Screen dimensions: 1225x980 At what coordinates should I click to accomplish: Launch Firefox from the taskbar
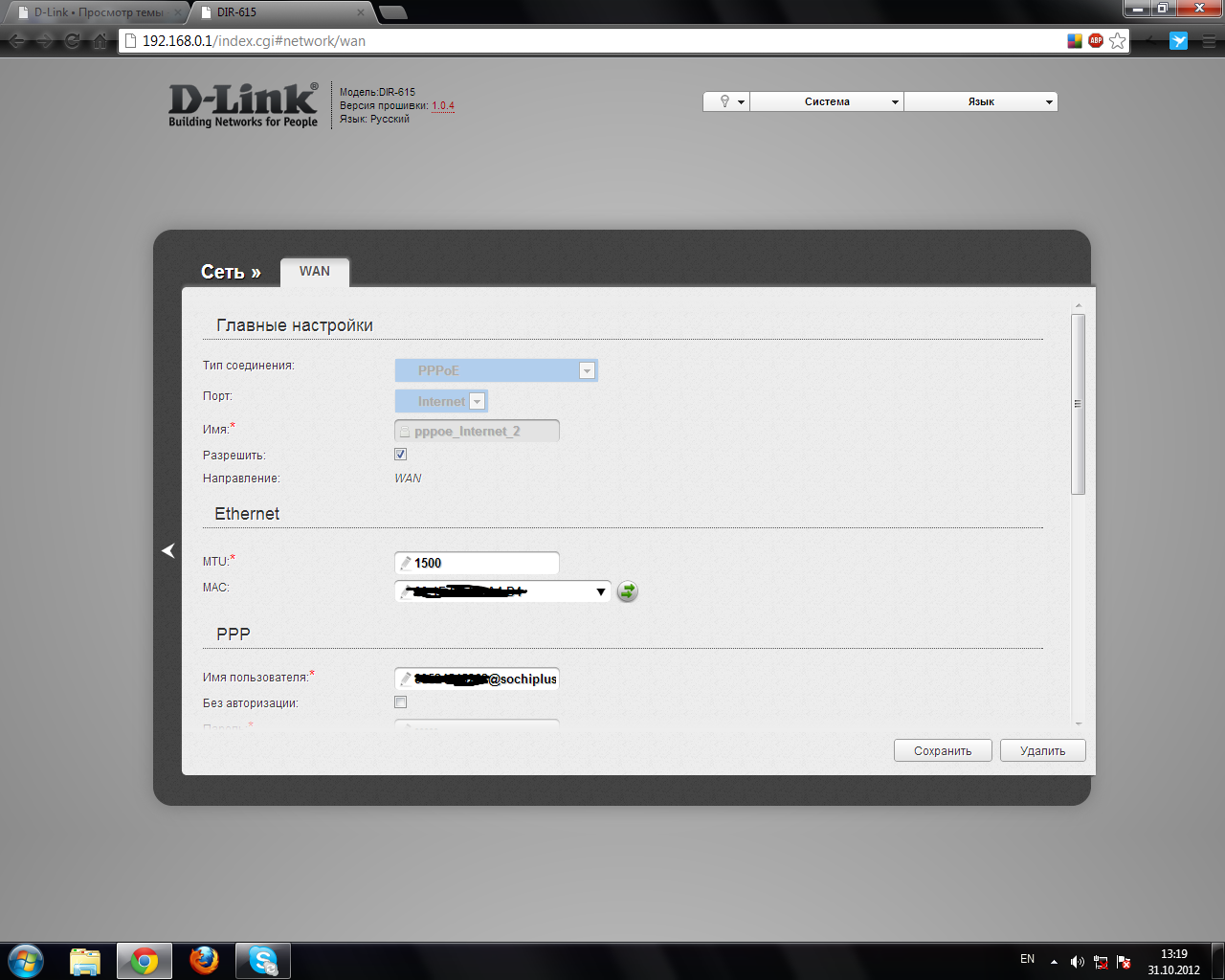[204, 961]
